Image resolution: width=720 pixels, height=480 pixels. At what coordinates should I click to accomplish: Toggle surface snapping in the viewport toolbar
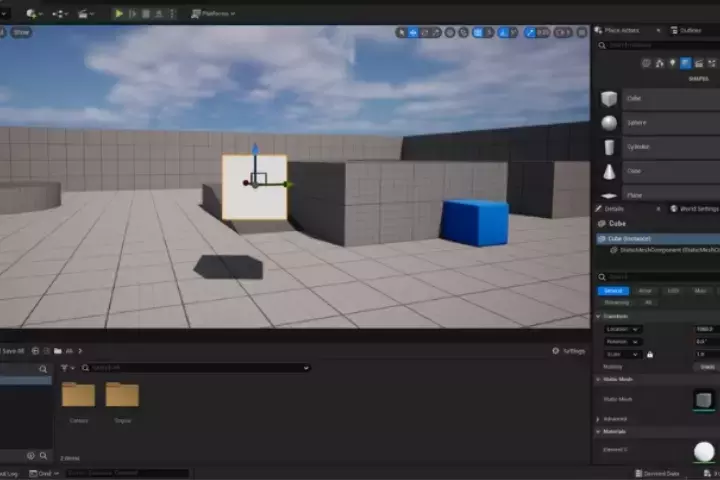click(463, 32)
